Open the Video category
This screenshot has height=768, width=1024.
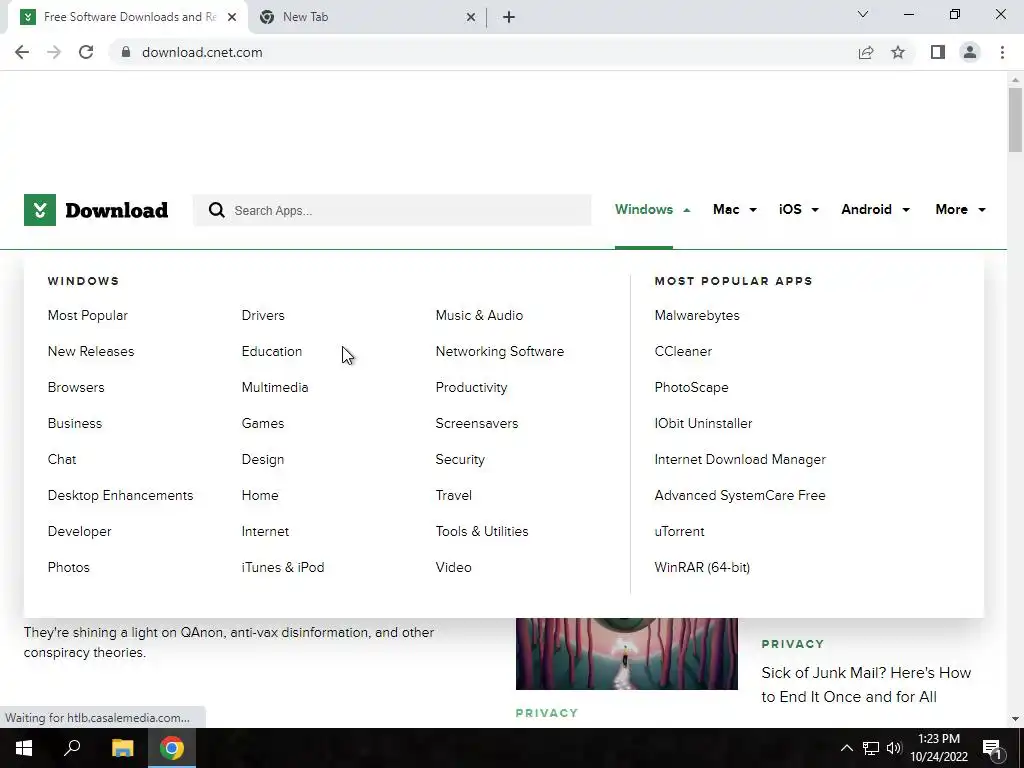tap(453, 568)
